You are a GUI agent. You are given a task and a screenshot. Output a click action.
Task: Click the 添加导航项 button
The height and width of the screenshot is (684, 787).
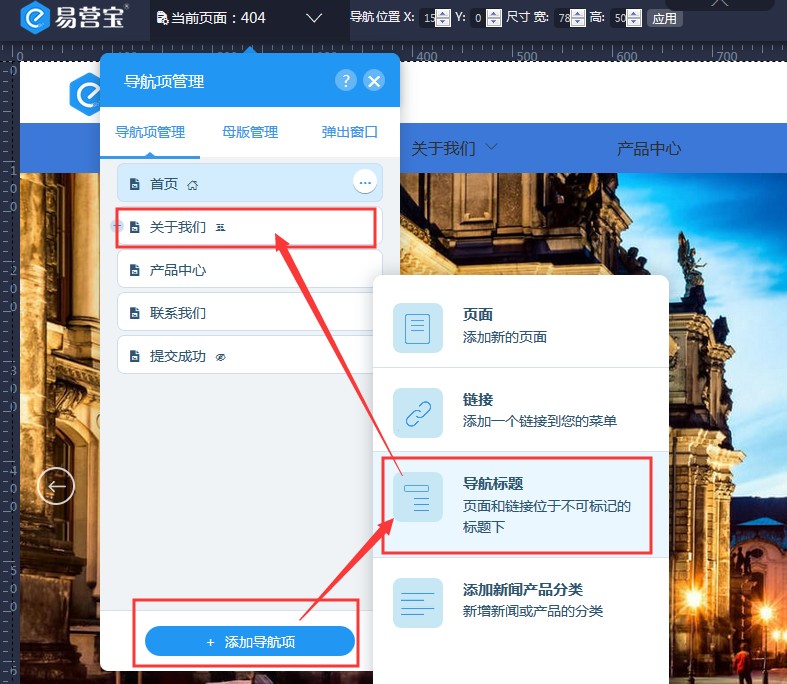pos(250,642)
